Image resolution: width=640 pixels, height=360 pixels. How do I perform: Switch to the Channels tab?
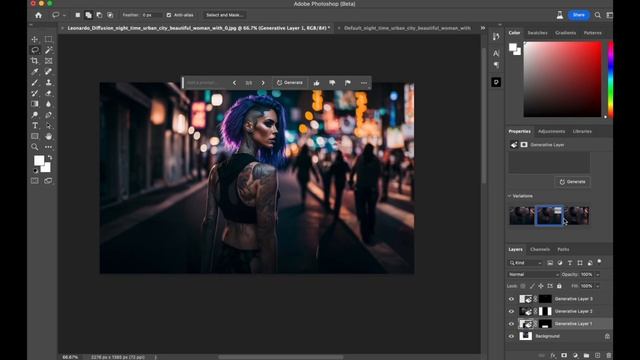tap(540, 249)
